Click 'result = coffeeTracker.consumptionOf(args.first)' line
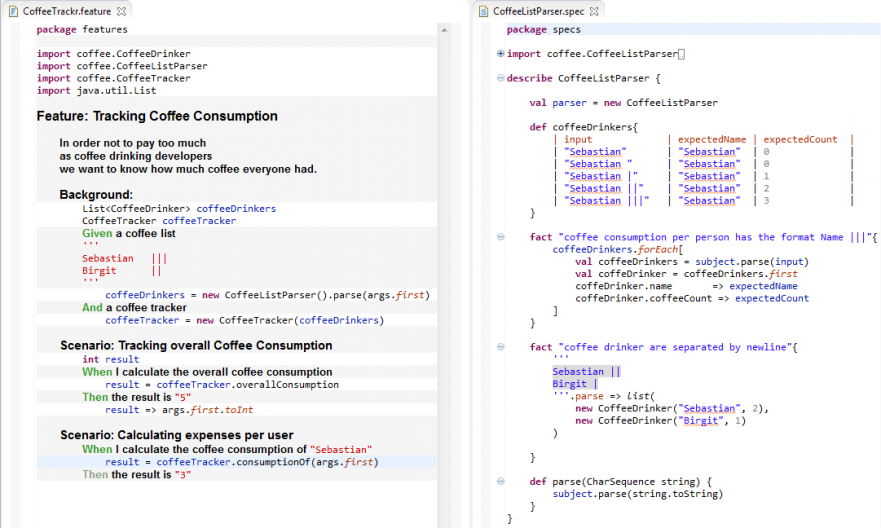The height and width of the screenshot is (528, 881). point(242,462)
